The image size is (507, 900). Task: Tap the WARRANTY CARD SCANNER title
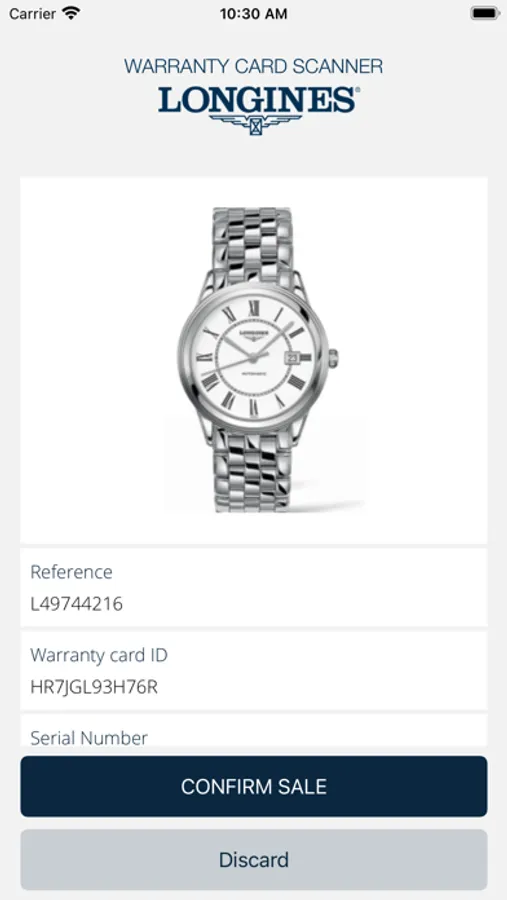(253, 66)
